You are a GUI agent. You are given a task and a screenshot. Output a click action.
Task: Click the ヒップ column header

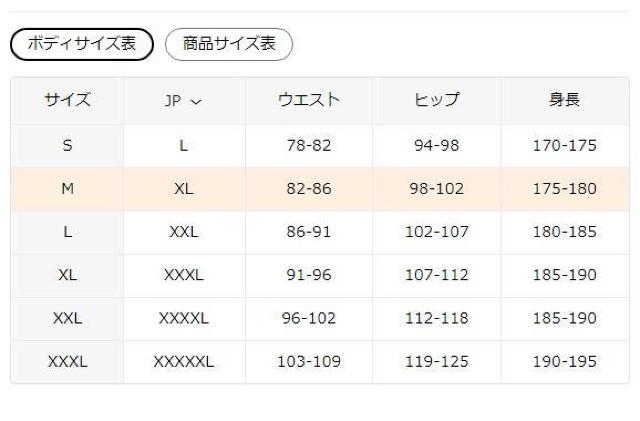[x=436, y=100]
